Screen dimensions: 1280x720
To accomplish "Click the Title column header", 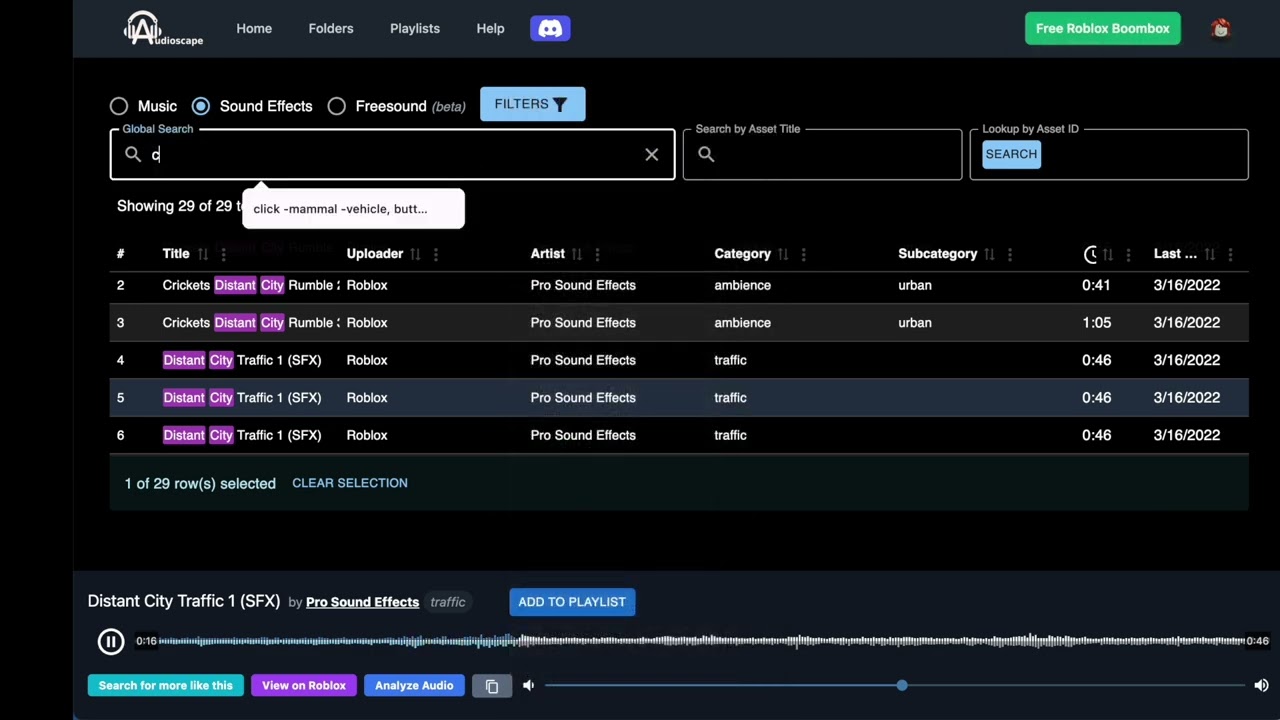I will click(176, 254).
